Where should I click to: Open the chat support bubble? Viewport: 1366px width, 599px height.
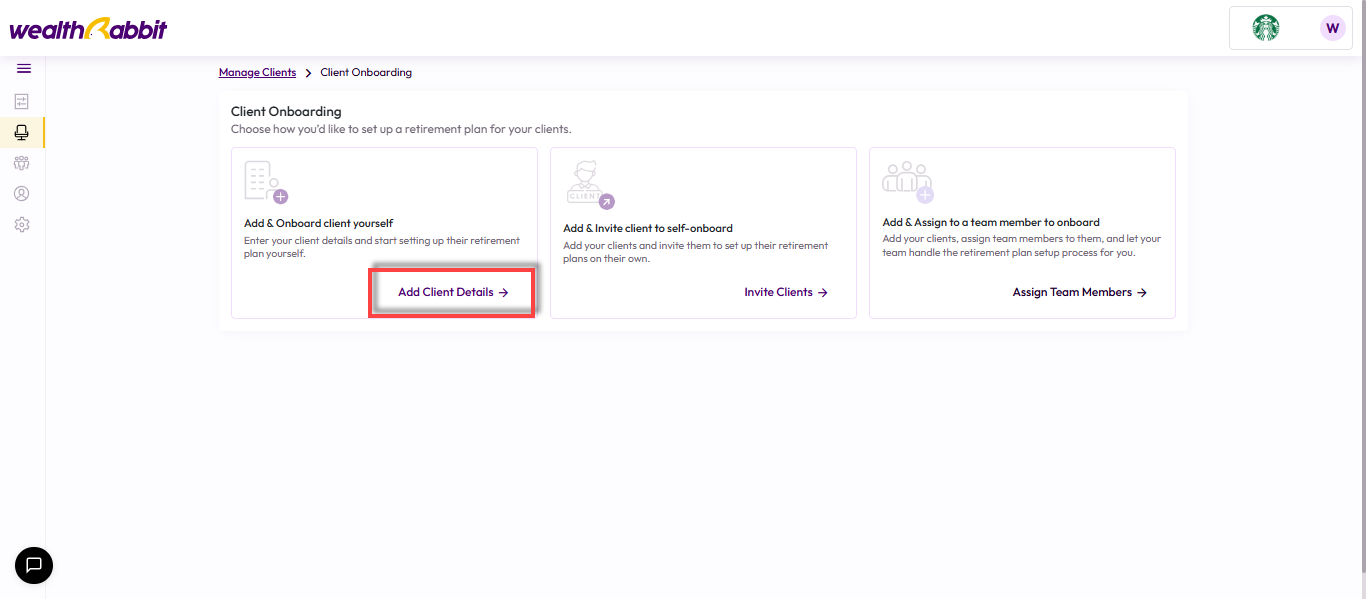coord(34,565)
